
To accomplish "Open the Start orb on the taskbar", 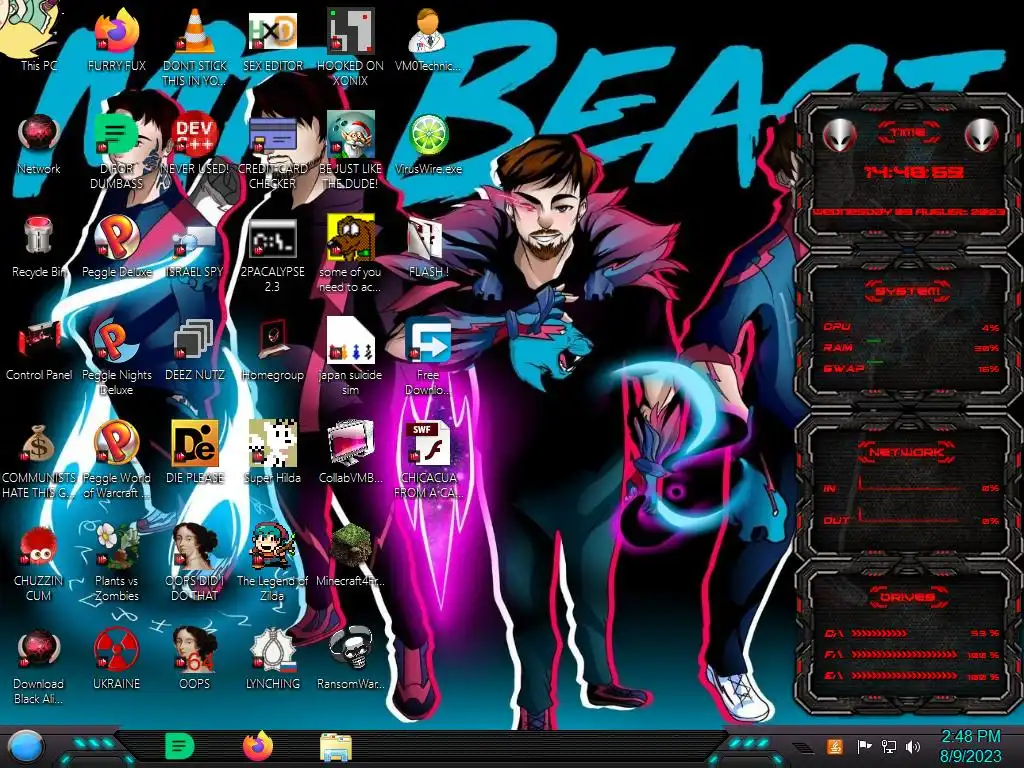I will tap(26, 747).
